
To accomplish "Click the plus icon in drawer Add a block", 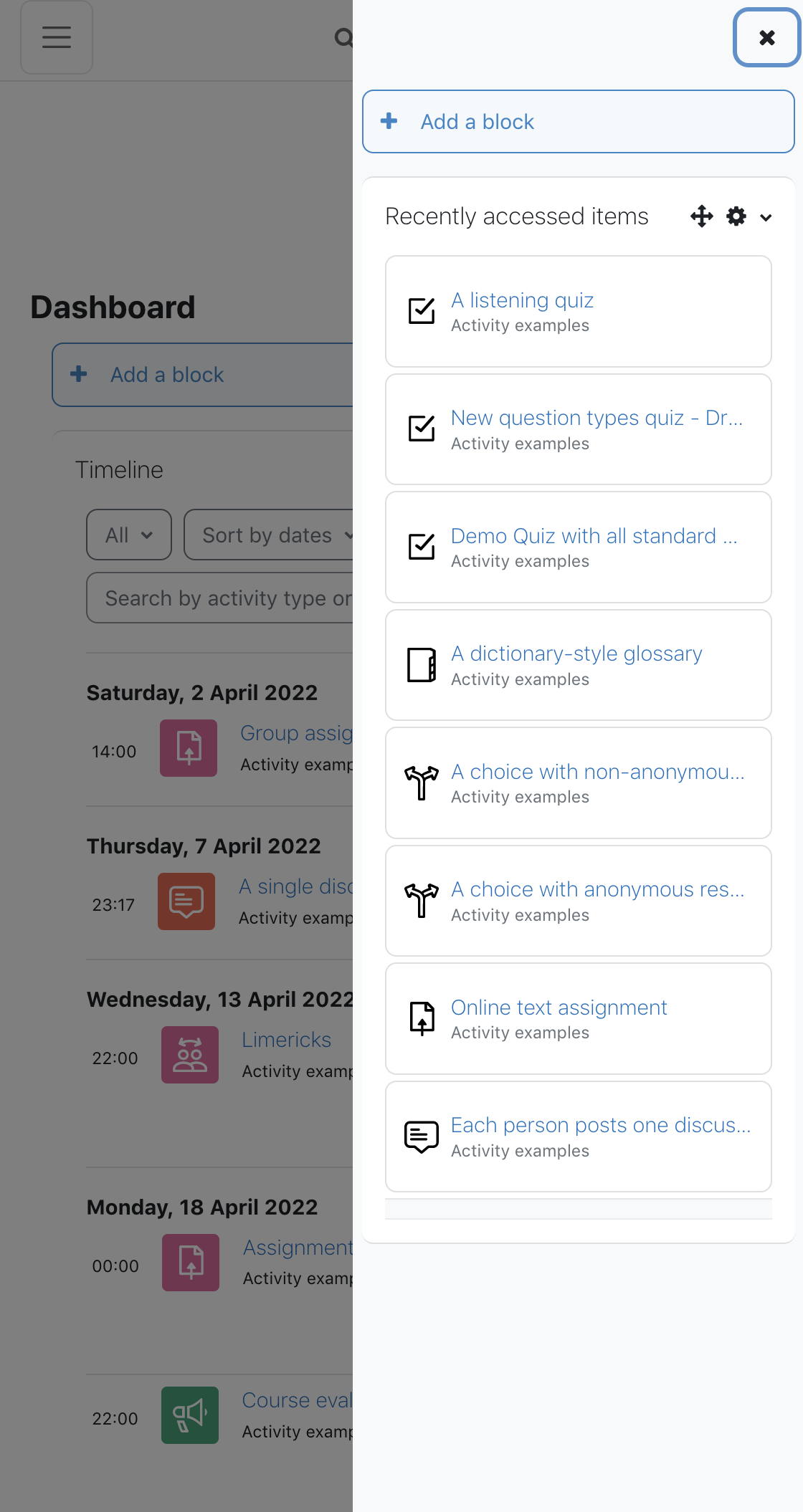I will pyautogui.click(x=389, y=121).
